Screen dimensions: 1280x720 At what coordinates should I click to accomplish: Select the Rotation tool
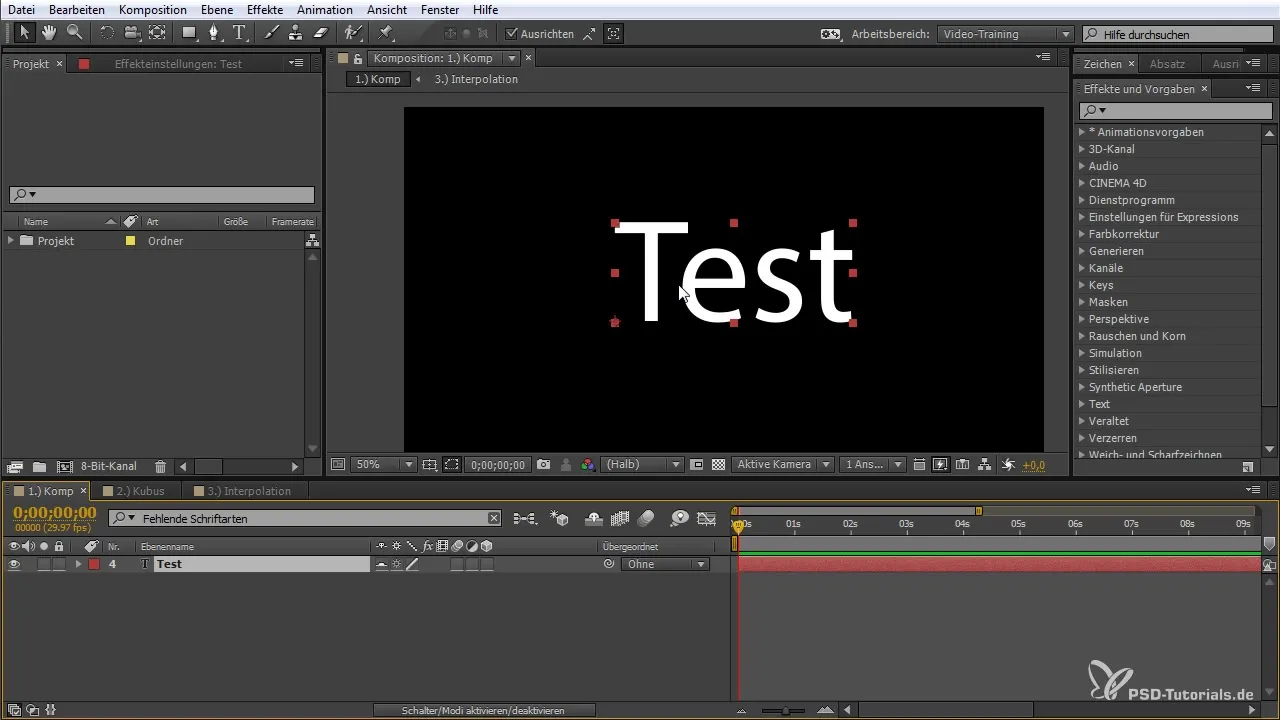click(107, 33)
